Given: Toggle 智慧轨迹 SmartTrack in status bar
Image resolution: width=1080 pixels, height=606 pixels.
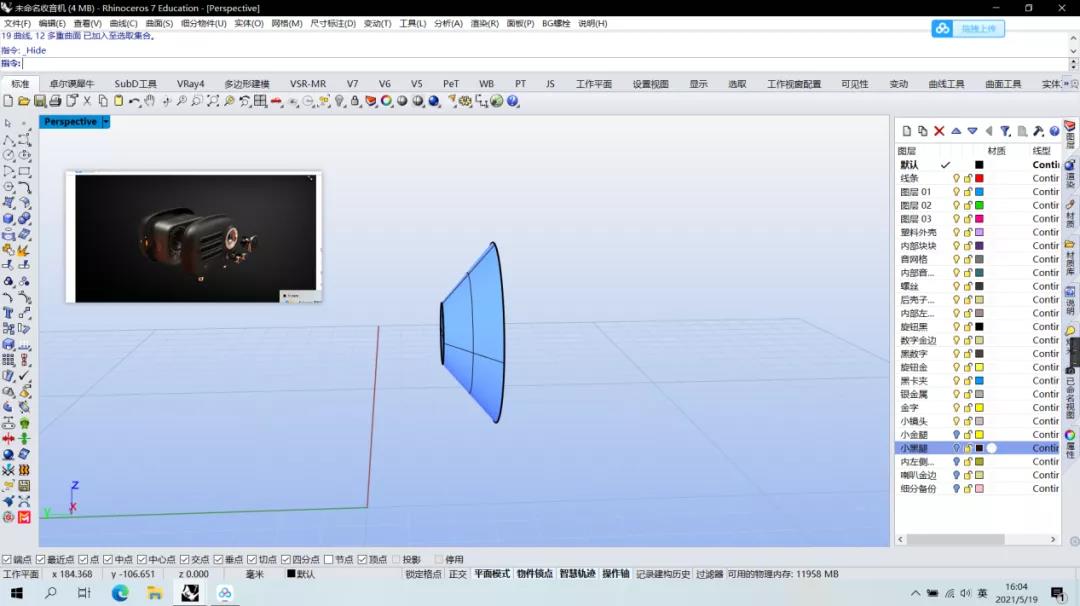Looking at the screenshot, I should pyautogui.click(x=577, y=574).
